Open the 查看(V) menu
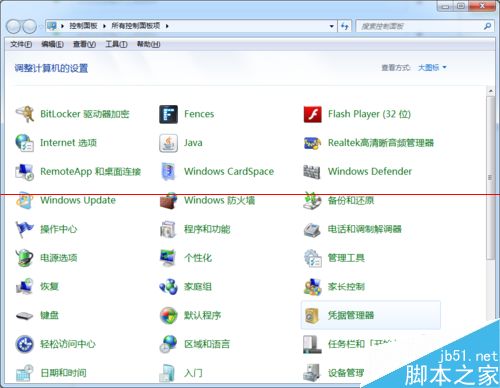The width and height of the screenshot is (500, 388). 84,44
